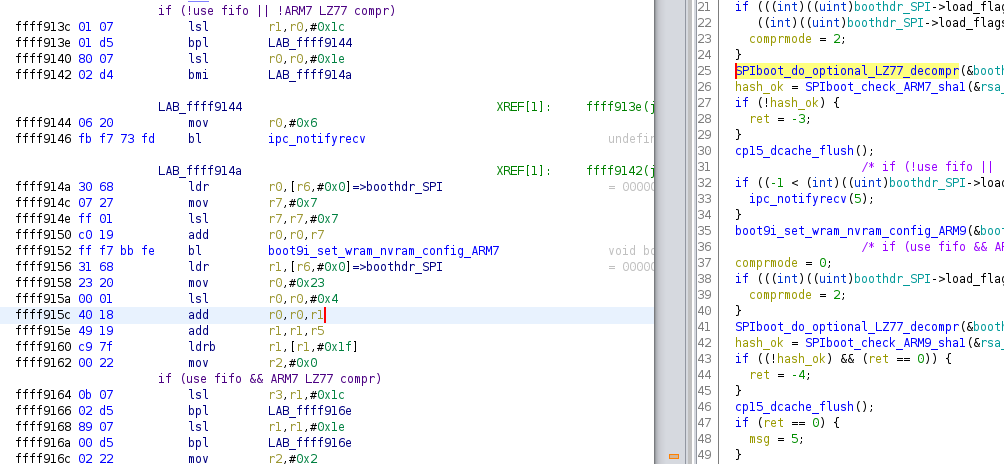Viewport: 1004px width, 464px height.
Task: Jump to XREF ffff9142 reference
Action: point(619,170)
